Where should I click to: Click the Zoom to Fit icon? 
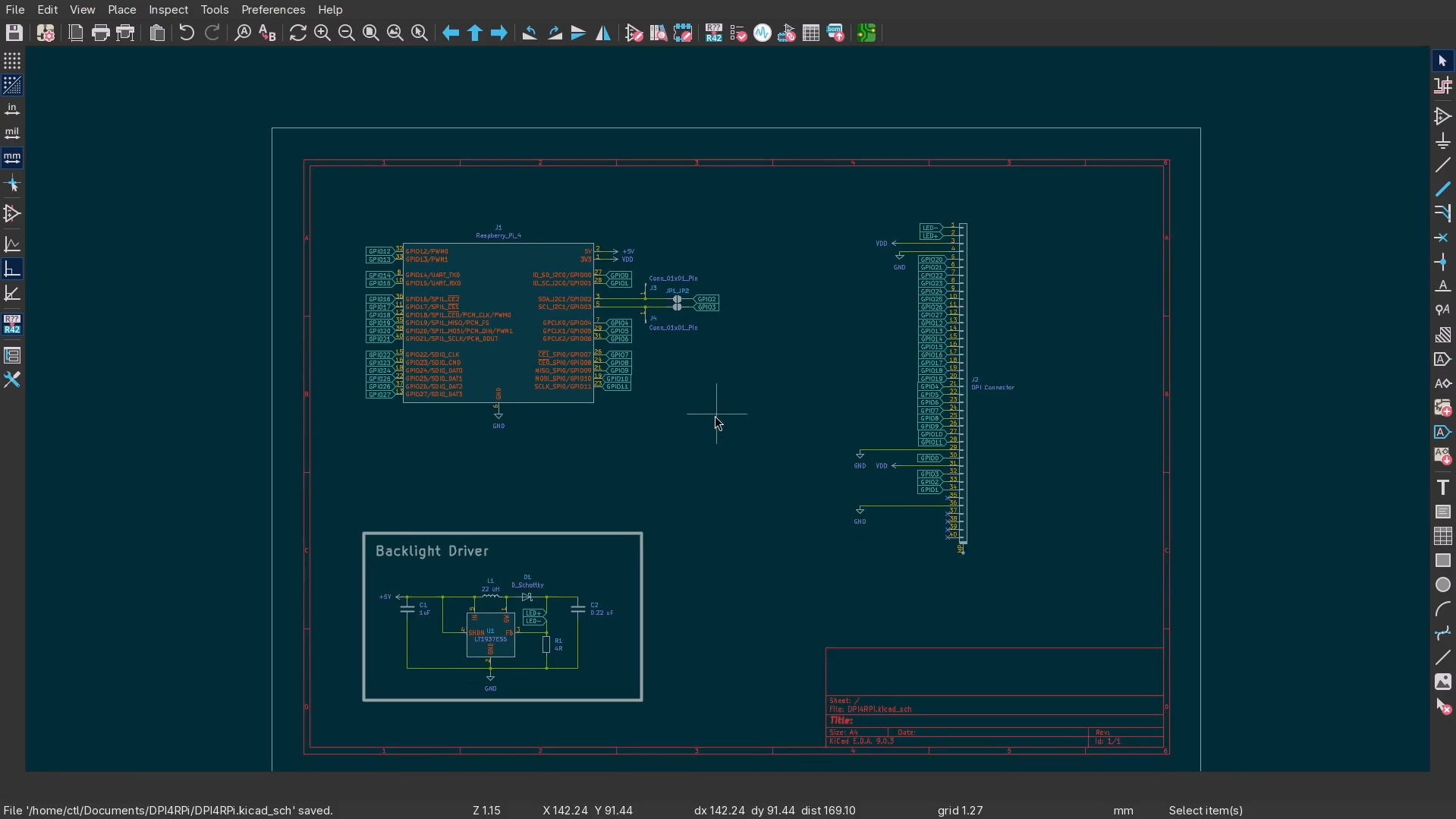(x=371, y=33)
